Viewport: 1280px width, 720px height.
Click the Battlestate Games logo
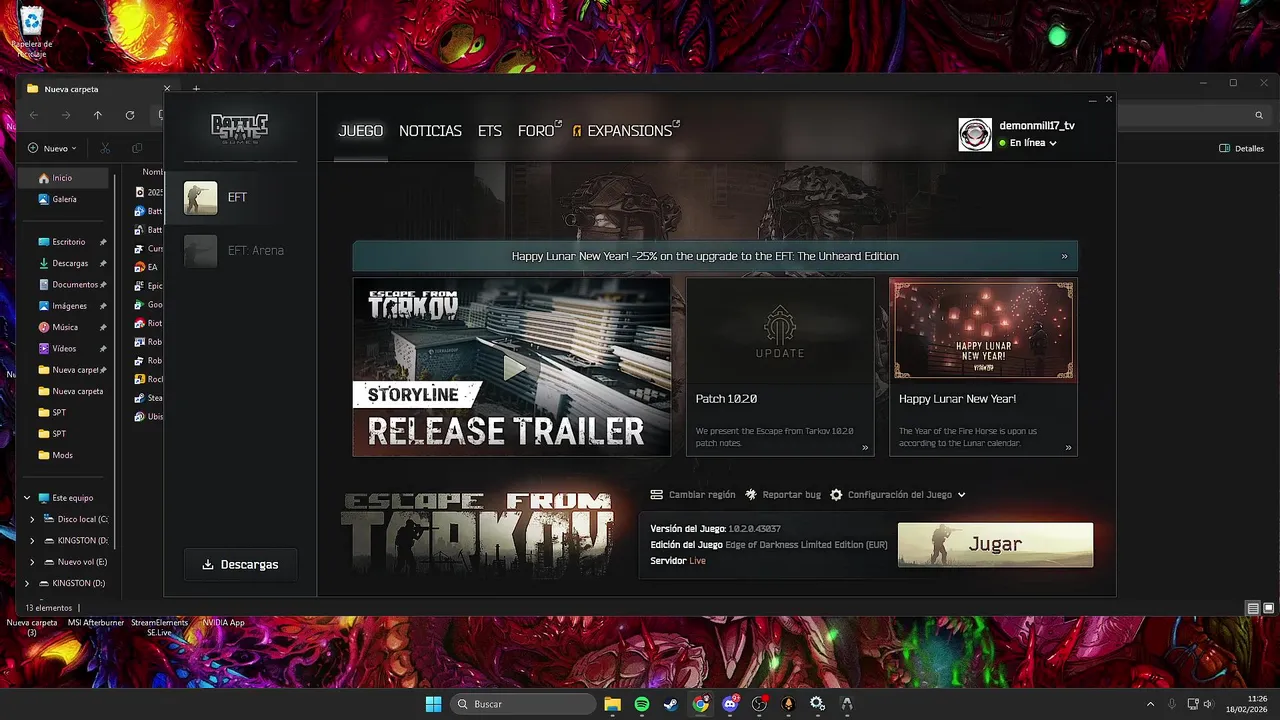(240, 127)
